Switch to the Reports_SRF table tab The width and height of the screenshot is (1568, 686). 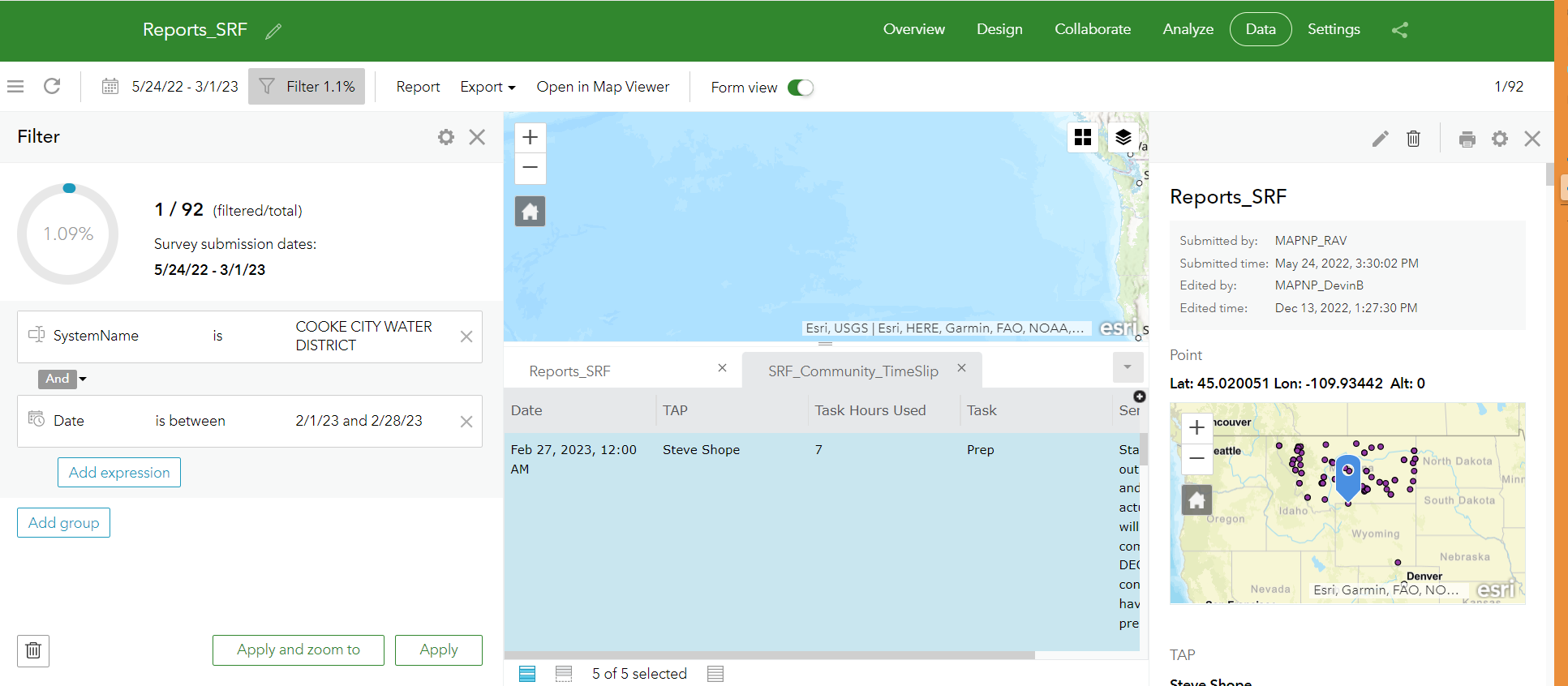point(569,371)
